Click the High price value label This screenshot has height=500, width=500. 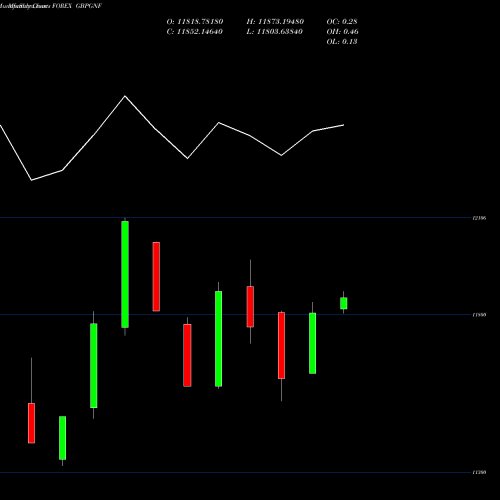(x=275, y=22)
